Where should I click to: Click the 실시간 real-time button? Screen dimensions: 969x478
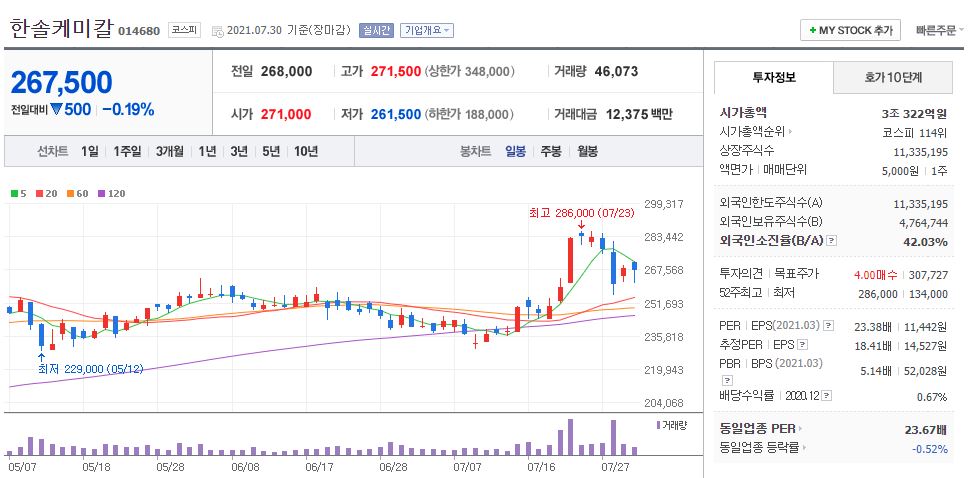point(376,30)
